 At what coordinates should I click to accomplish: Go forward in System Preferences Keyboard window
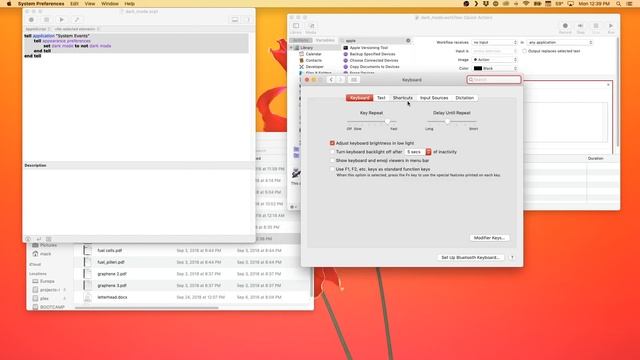tap(340, 80)
